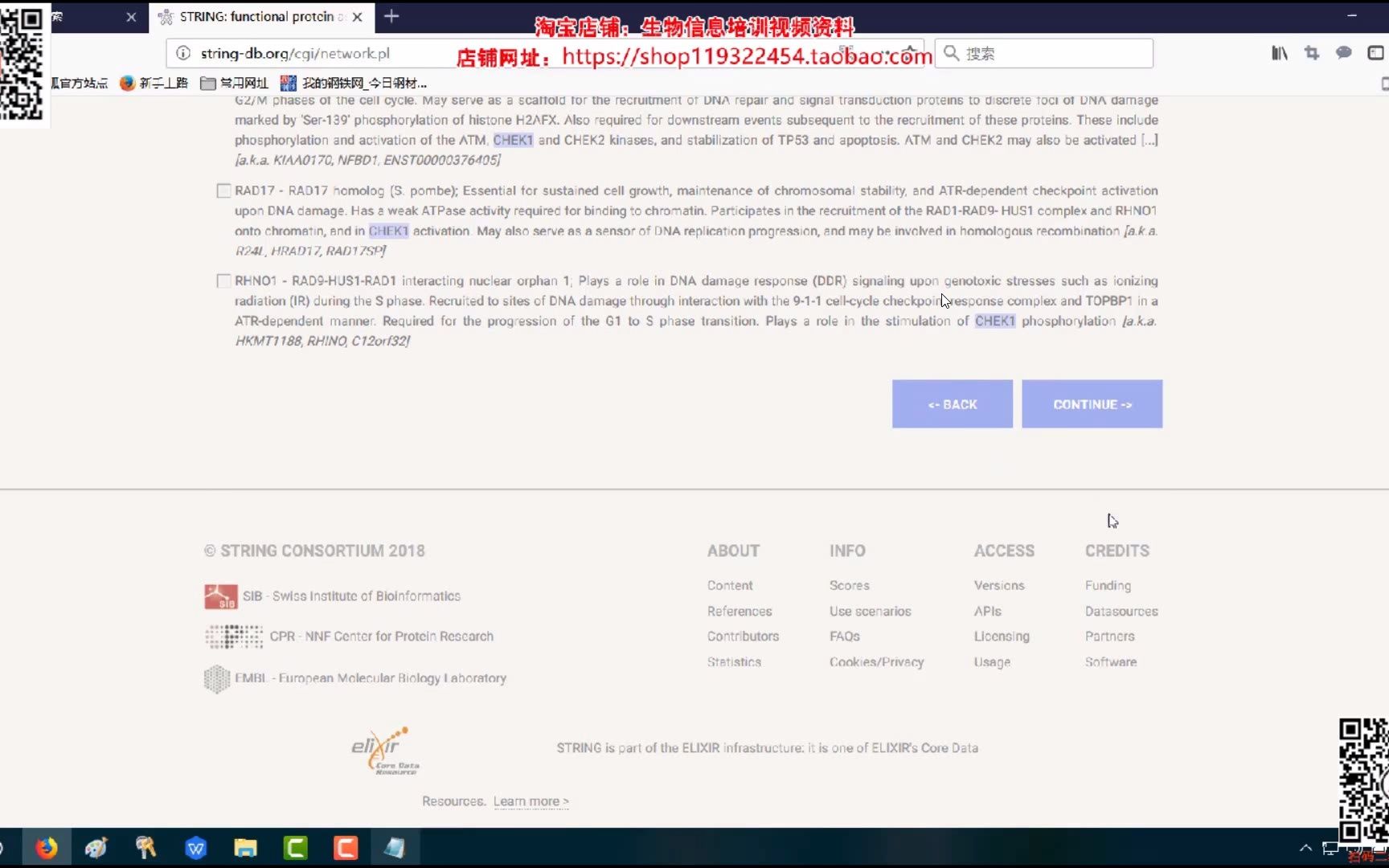Open the tools hammer taskbar app
Screen dimensions: 1389x868
pos(146,848)
